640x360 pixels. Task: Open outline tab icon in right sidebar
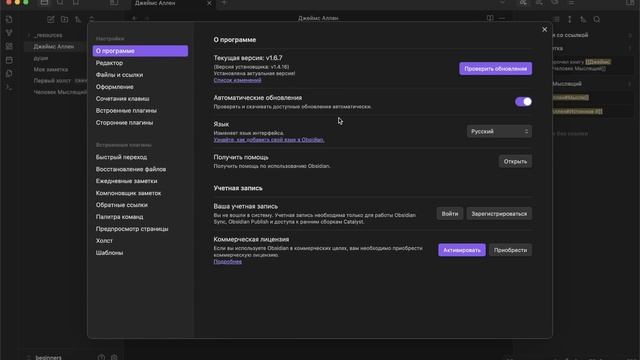click(571, 3)
